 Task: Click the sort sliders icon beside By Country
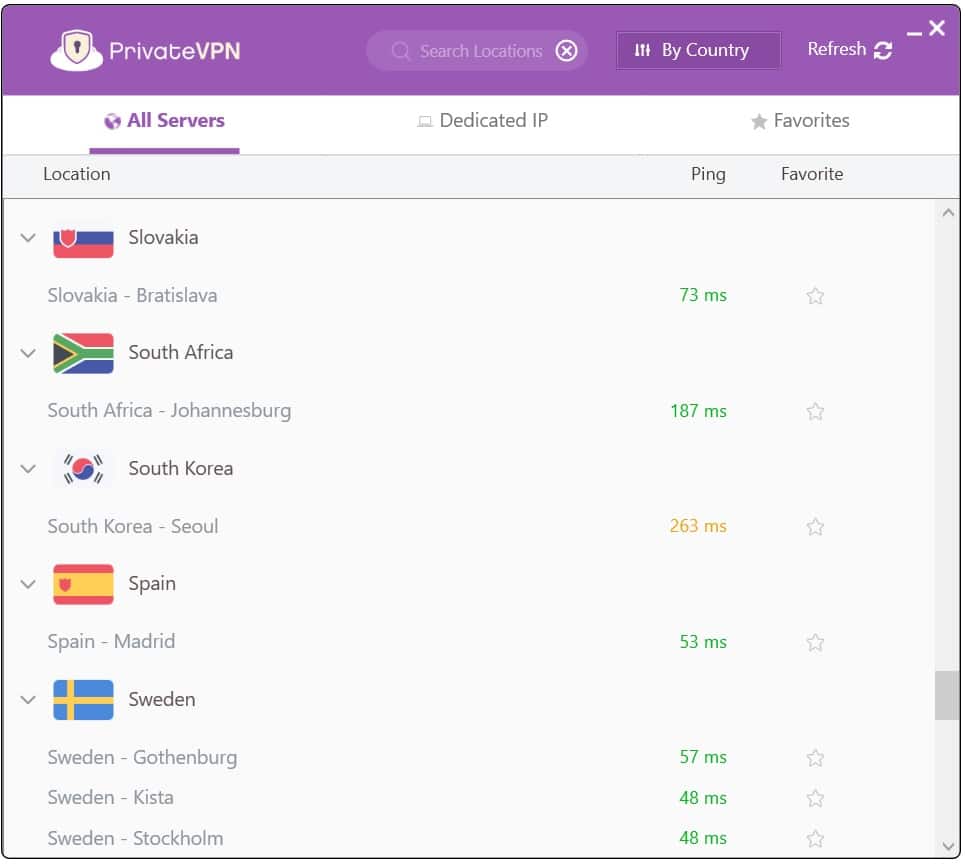point(642,50)
